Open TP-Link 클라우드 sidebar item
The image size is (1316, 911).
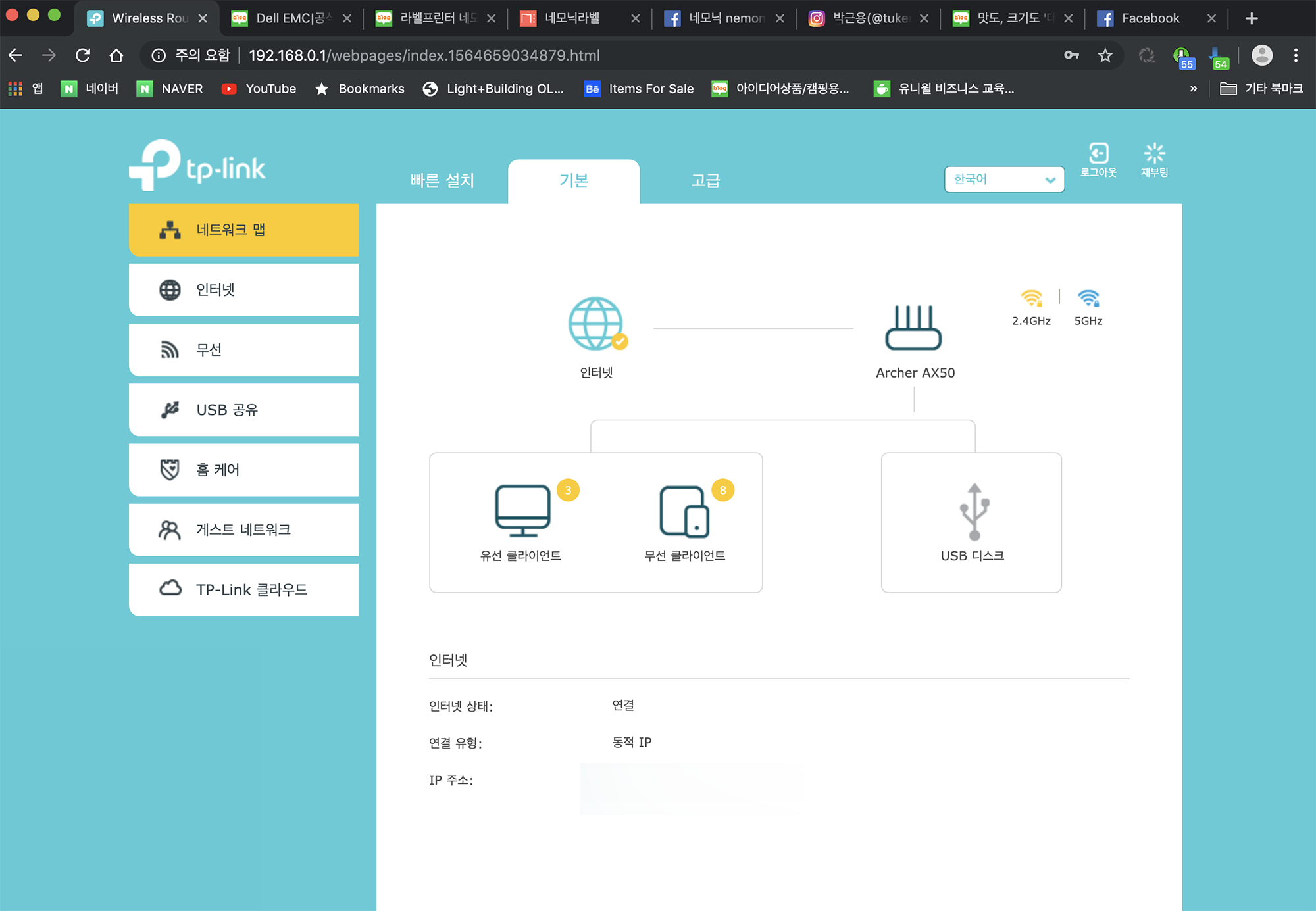point(243,589)
